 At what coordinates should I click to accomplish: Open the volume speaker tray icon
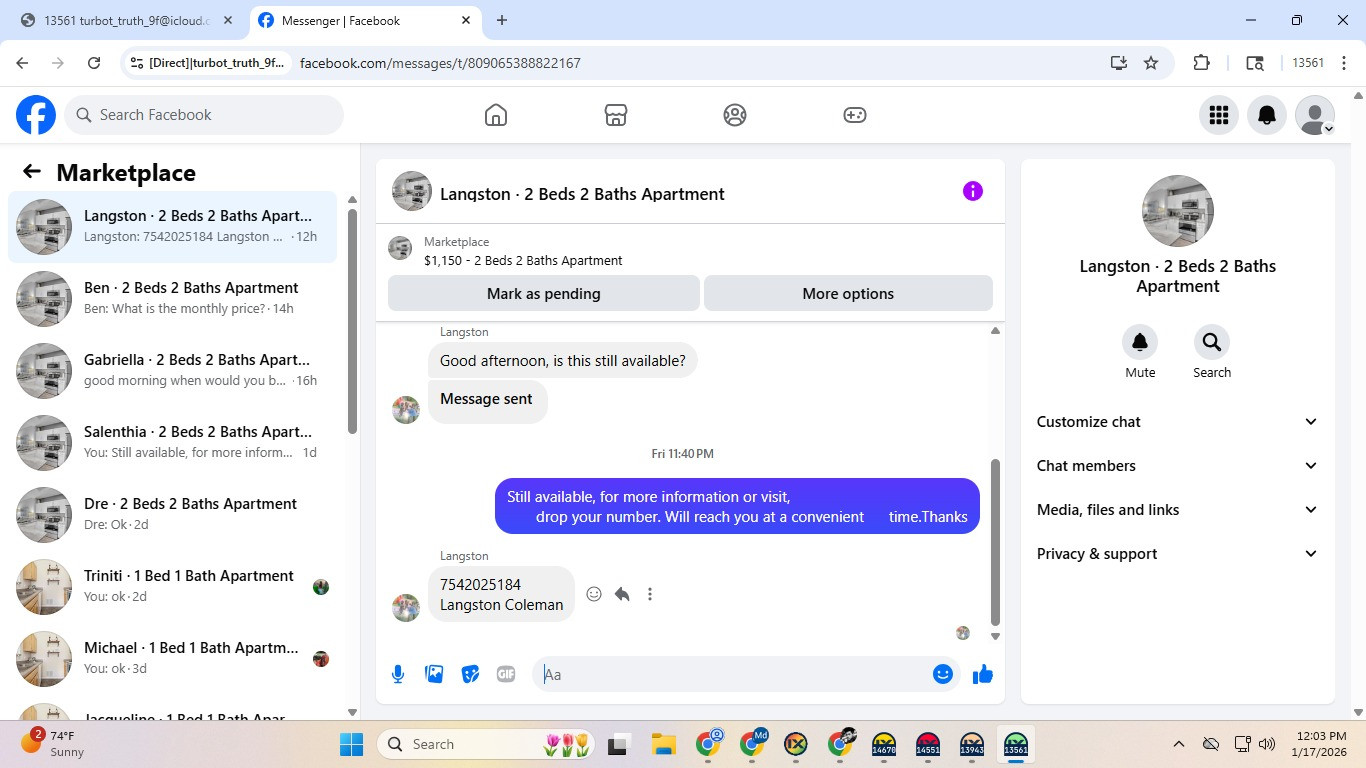tap(1267, 744)
